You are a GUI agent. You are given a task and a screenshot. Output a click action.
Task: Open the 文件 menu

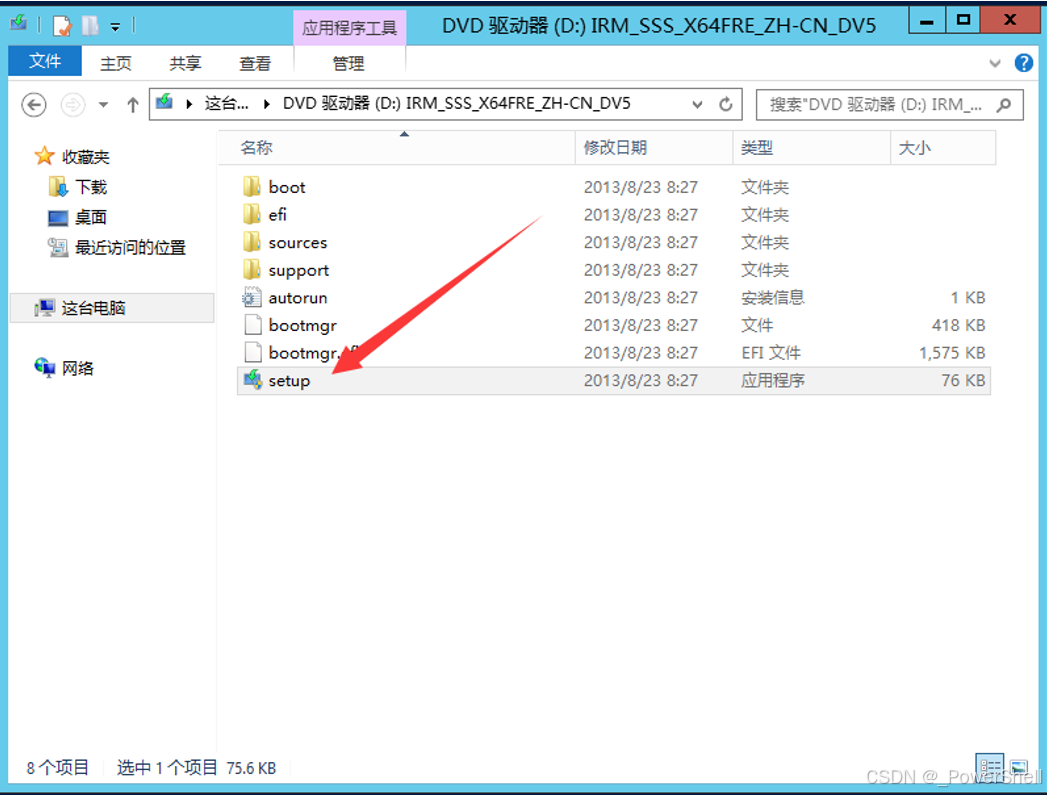(x=45, y=61)
